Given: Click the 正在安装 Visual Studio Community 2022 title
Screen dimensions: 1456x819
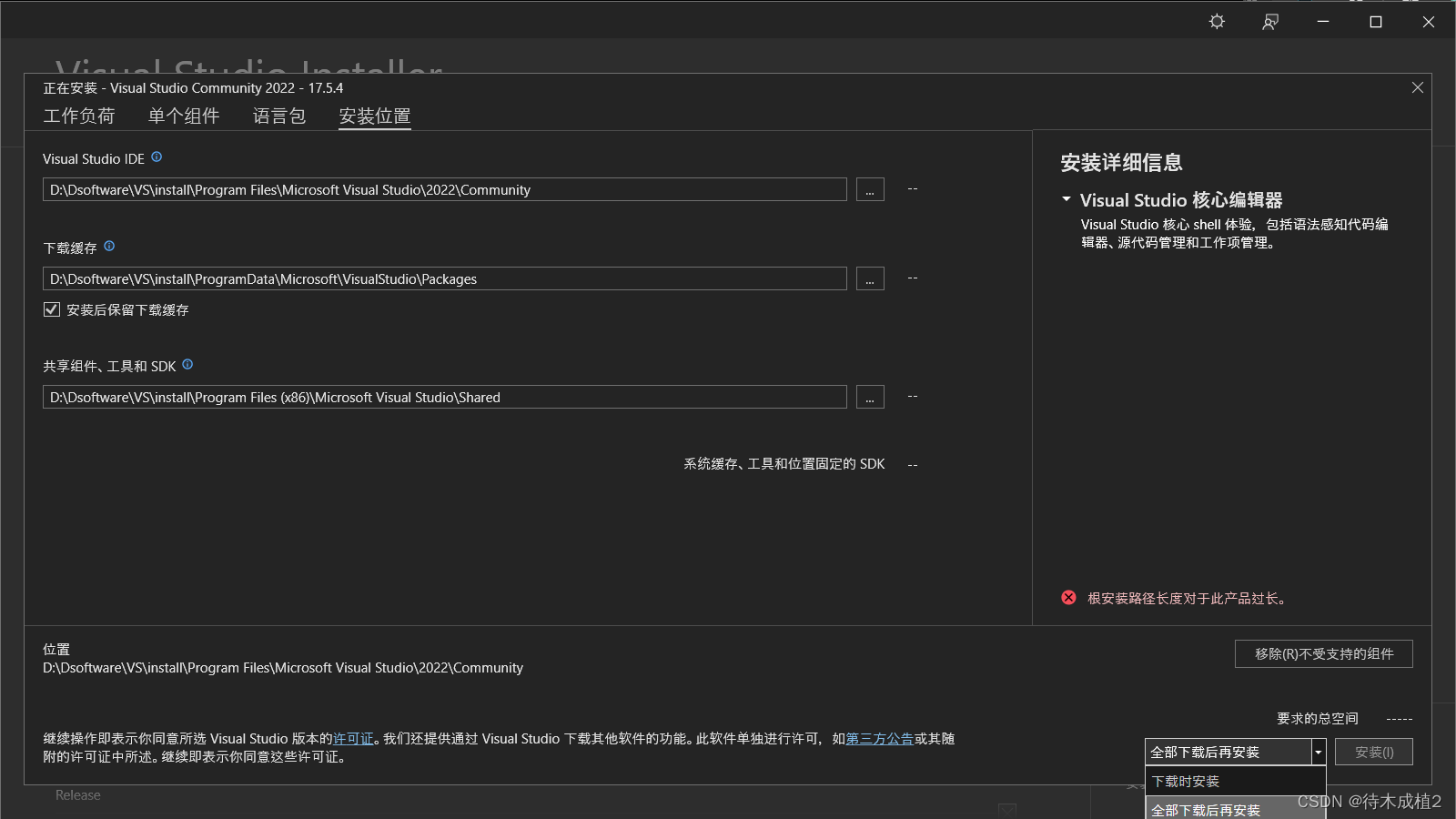Looking at the screenshot, I should 193,88.
